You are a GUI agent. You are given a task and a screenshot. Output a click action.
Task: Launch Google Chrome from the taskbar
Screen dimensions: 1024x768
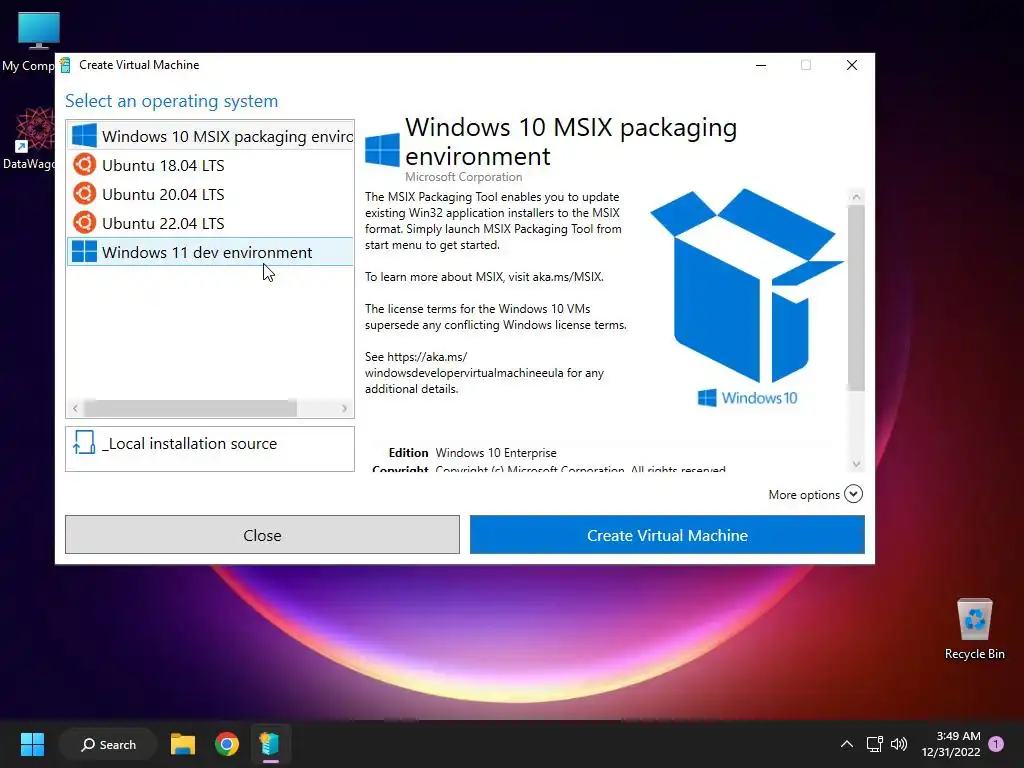pos(227,744)
